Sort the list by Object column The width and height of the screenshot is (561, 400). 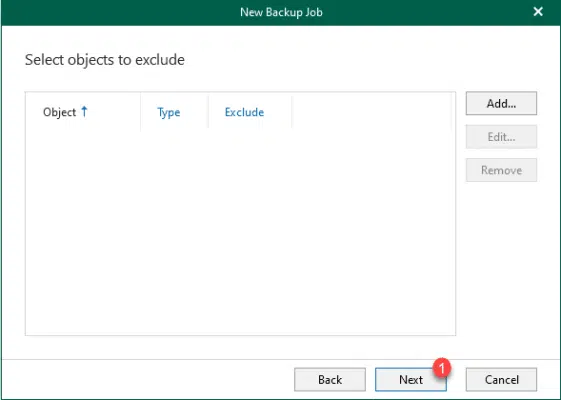coord(59,112)
